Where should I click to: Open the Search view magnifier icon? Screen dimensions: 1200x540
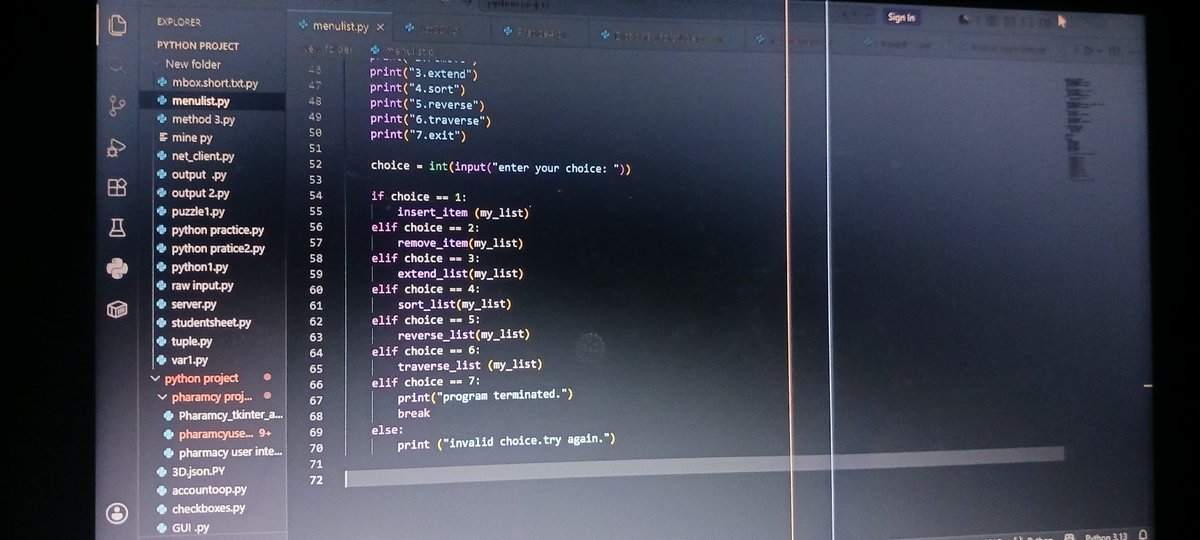(x=117, y=66)
